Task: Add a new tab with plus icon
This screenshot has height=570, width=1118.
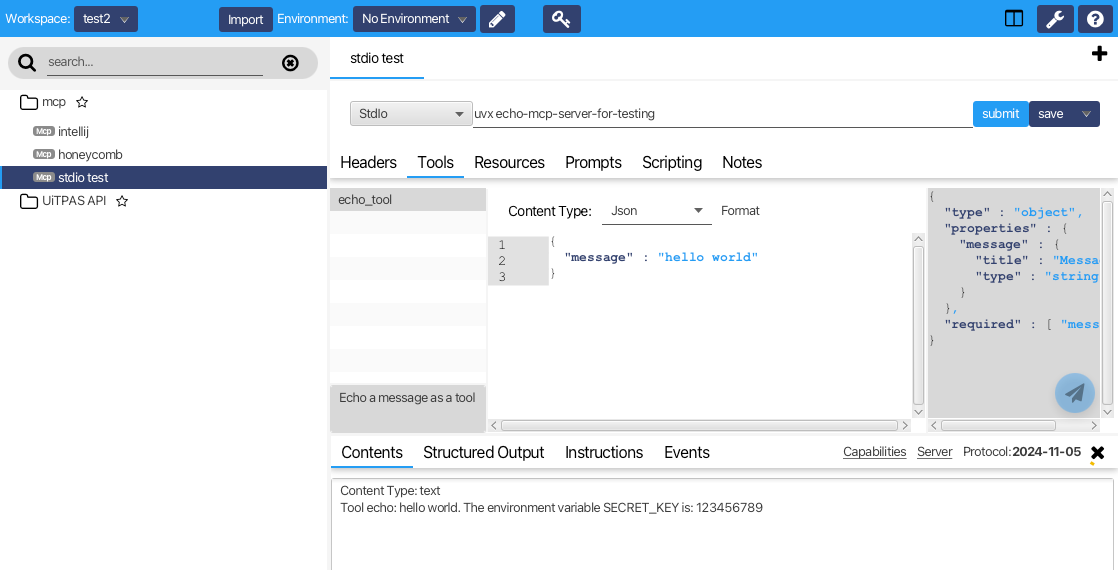Action: point(1099,54)
